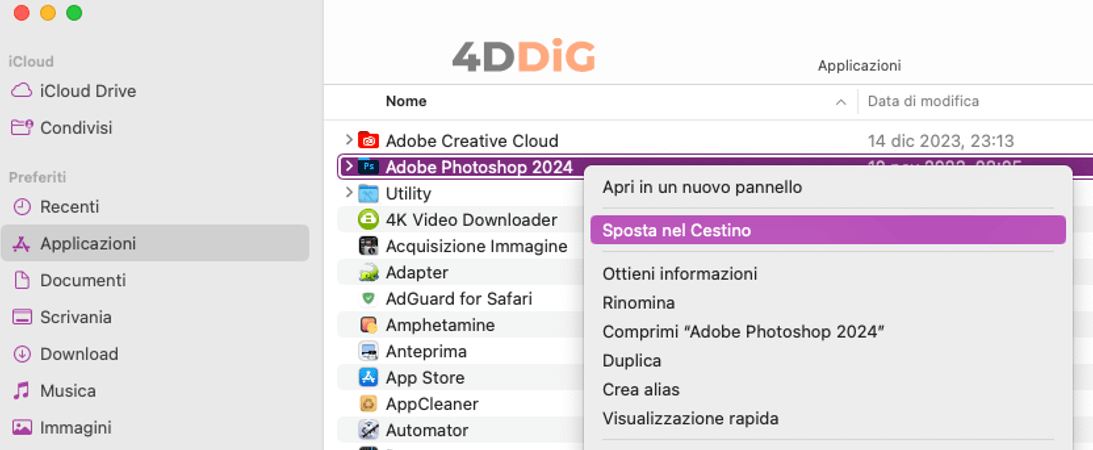Image resolution: width=1093 pixels, height=450 pixels.
Task: Click the Adapter app icon
Action: tap(367, 272)
